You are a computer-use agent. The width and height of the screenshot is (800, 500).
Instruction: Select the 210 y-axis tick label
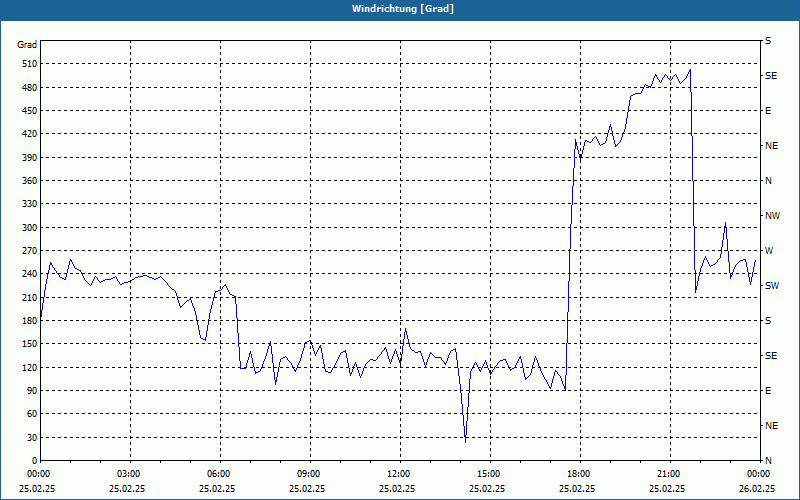(x=31, y=297)
